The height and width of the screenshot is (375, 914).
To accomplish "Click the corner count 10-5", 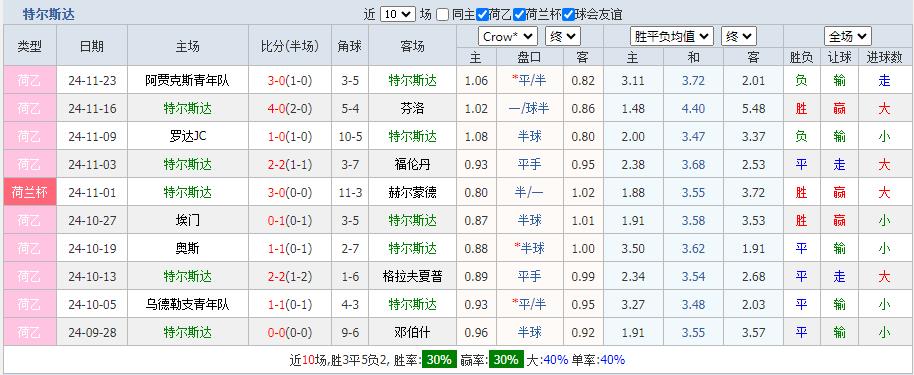I will click(x=350, y=136).
